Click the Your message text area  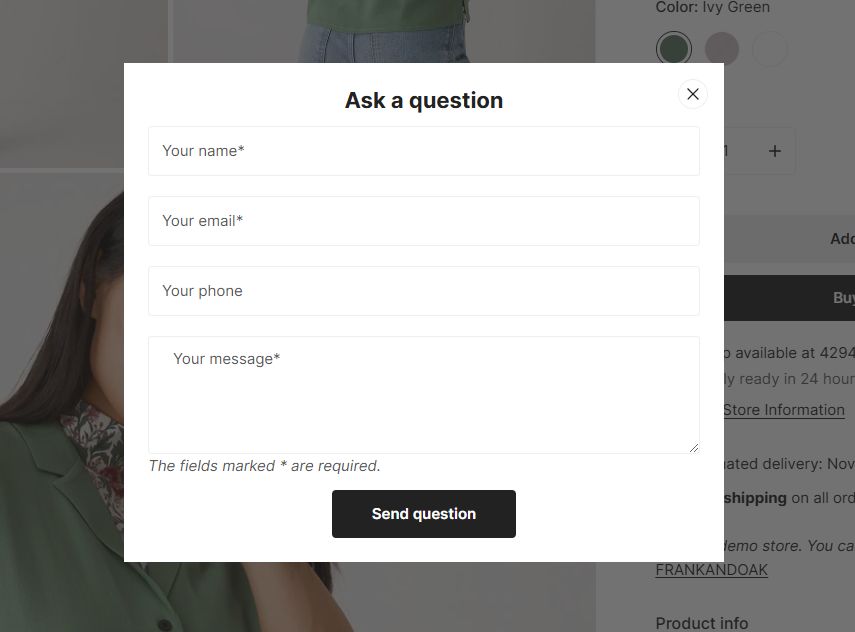424,395
